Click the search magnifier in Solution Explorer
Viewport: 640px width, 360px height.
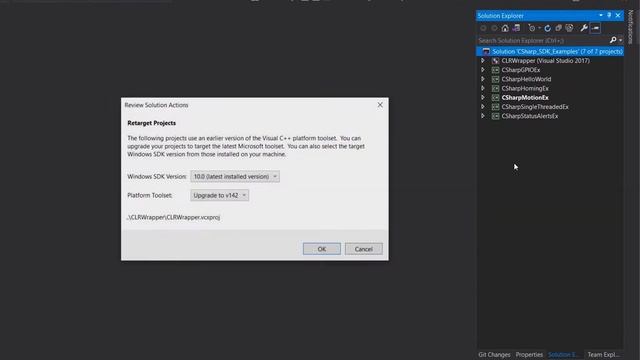[x=613, y=40]
